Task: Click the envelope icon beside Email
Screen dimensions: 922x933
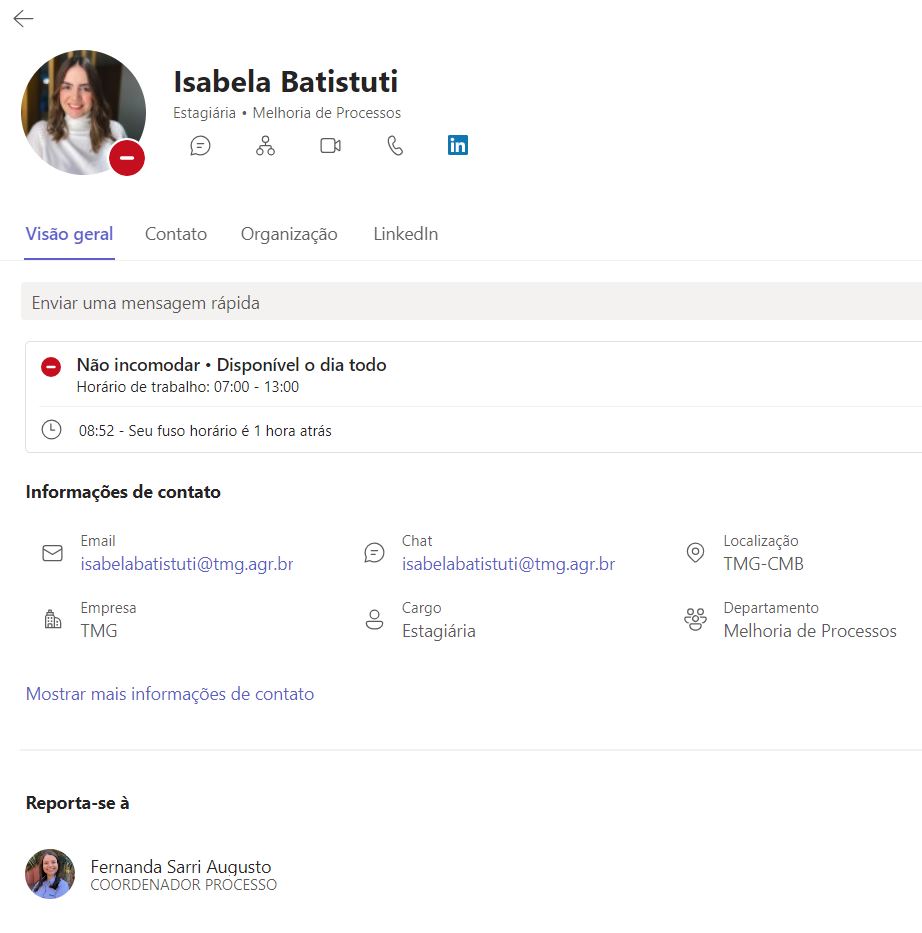Action: pyautogui.click(x=53, y=553)
